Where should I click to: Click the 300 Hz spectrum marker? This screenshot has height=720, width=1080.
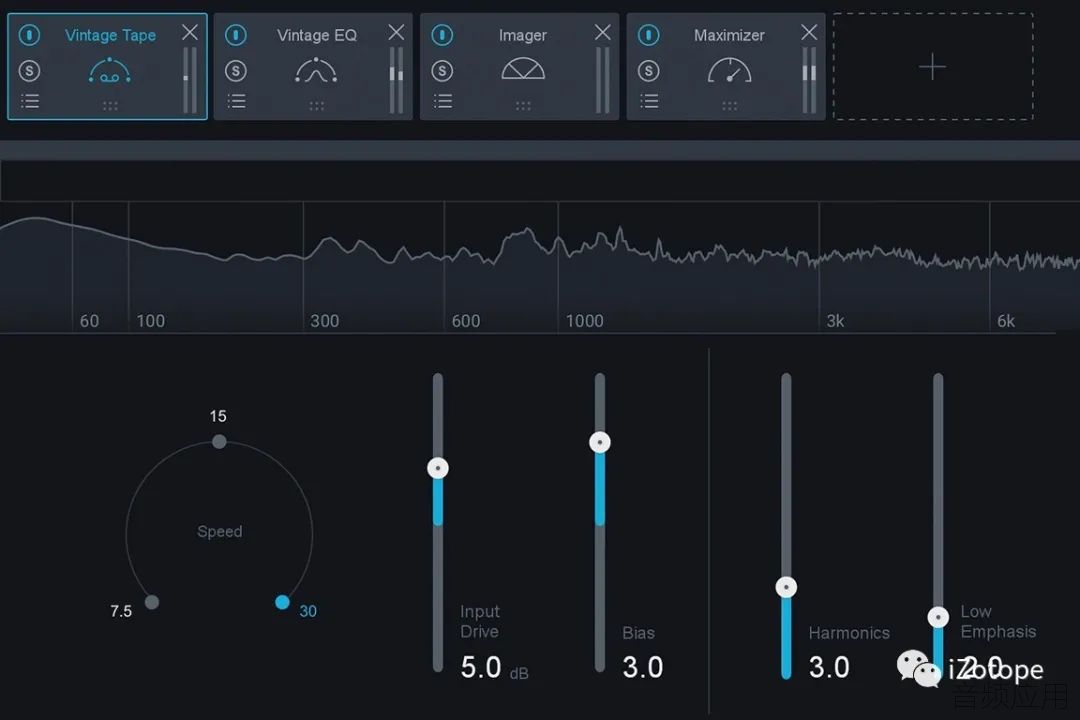[324, 320]
